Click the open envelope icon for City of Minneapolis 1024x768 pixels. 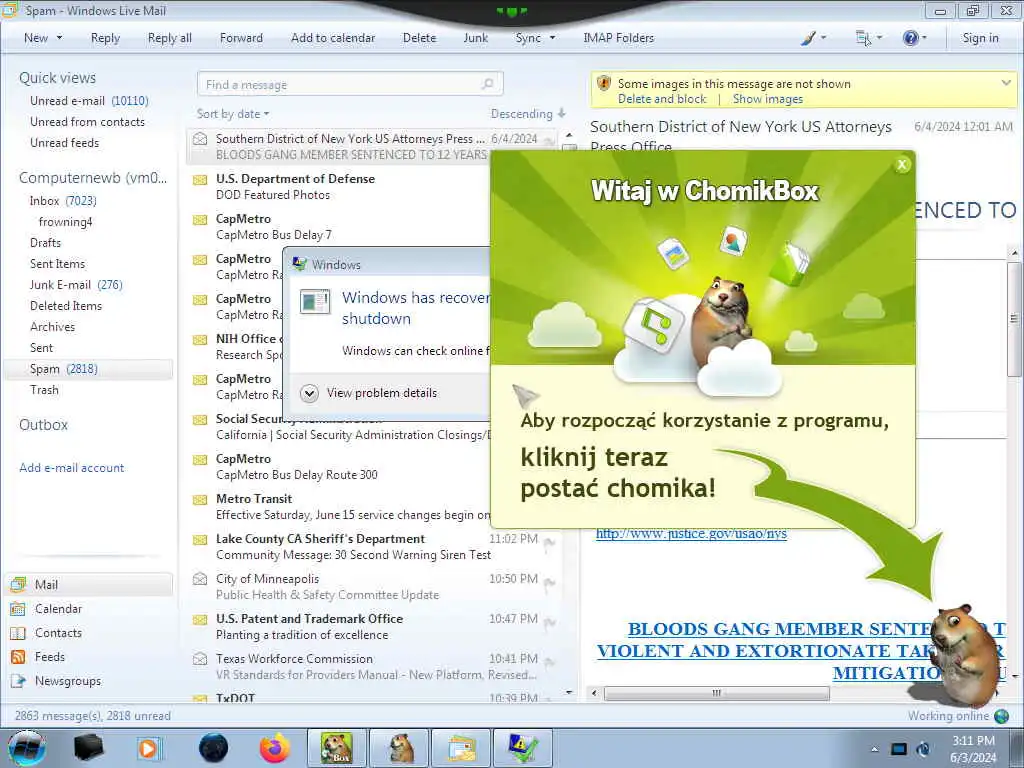[200, 579]
